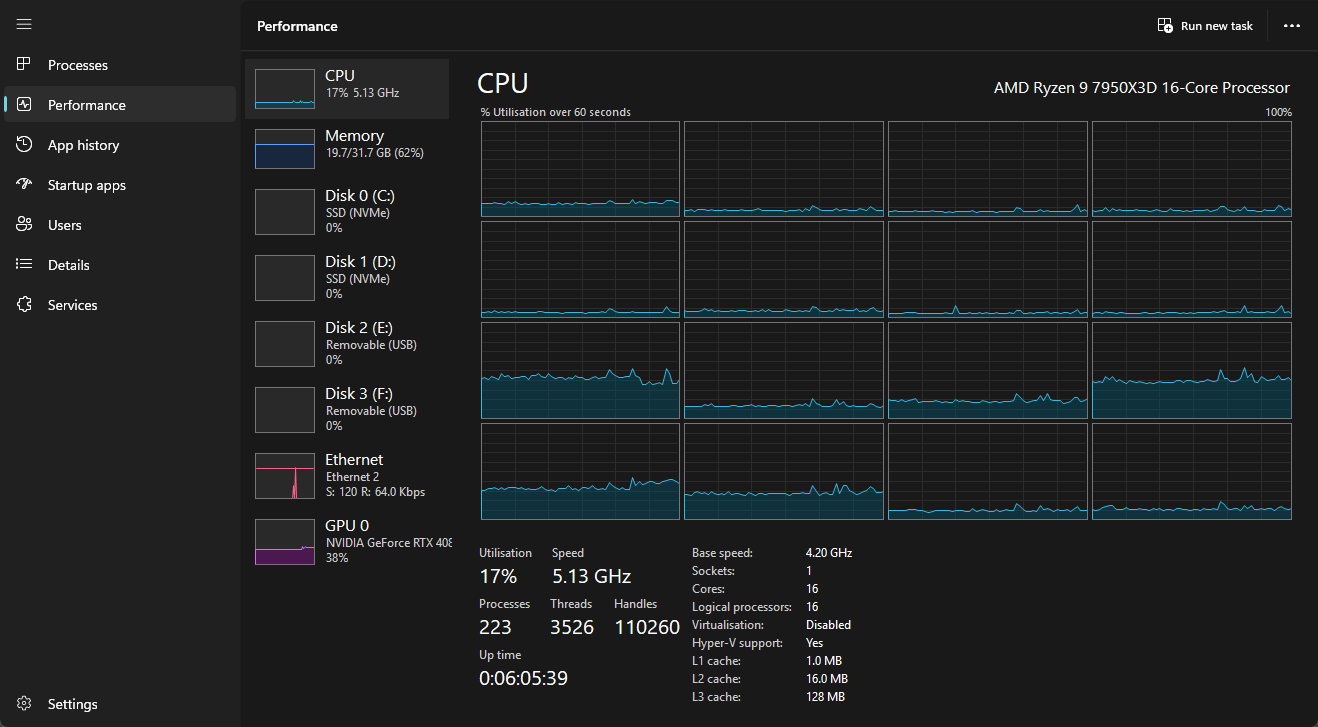Open Services using the puzzle icon
Image resolution: width=1318 pixels, height=727 pixels.
pos(25,305)
